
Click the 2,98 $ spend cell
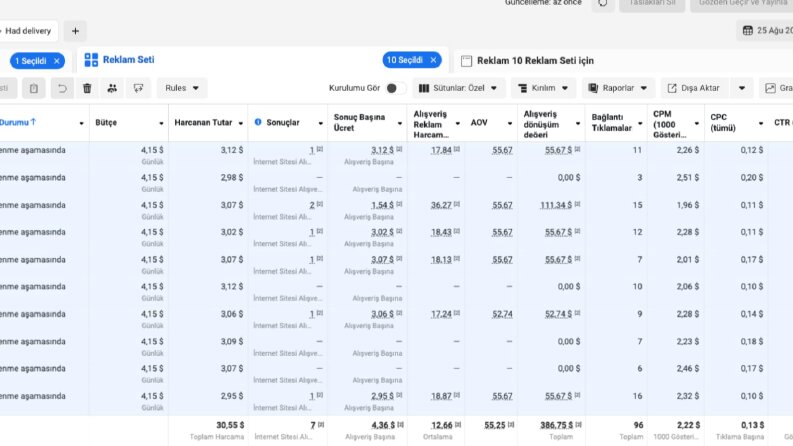point(232,177)
